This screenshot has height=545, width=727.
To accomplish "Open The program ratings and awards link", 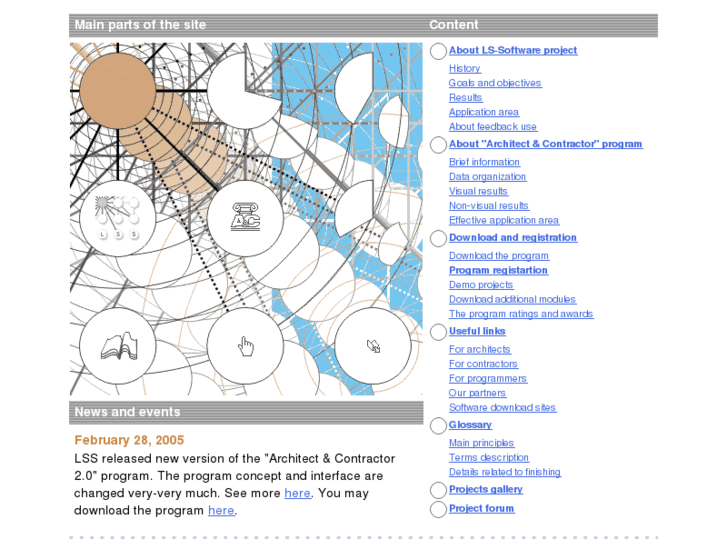I will (521, 314).
